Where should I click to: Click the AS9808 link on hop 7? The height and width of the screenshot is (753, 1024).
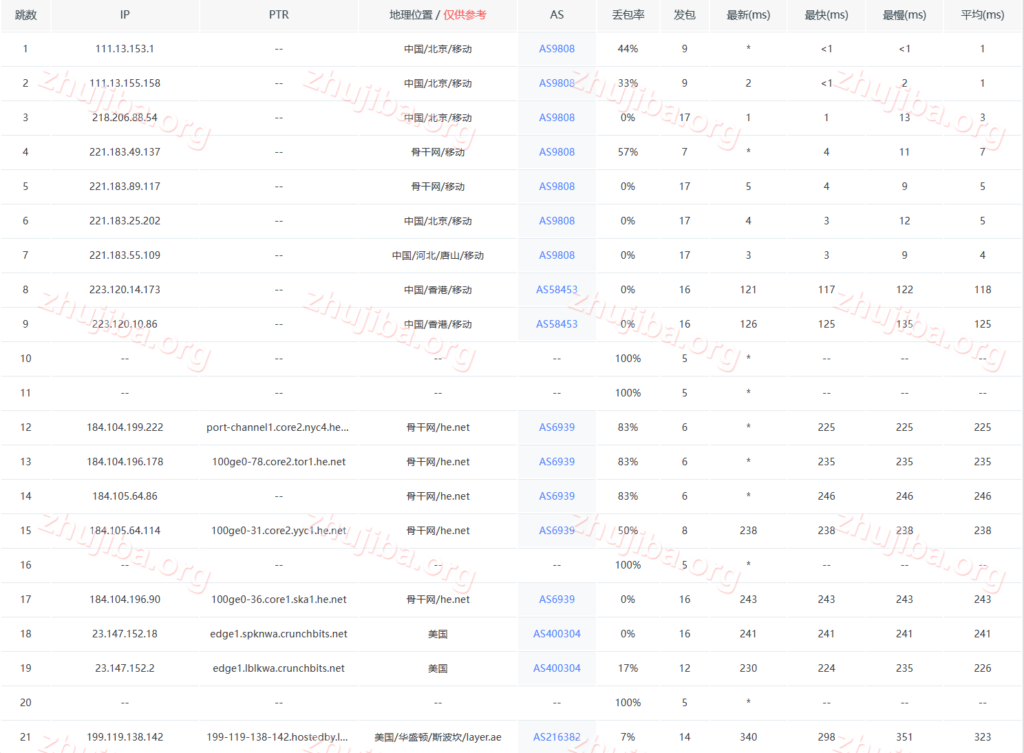[556, 255]
